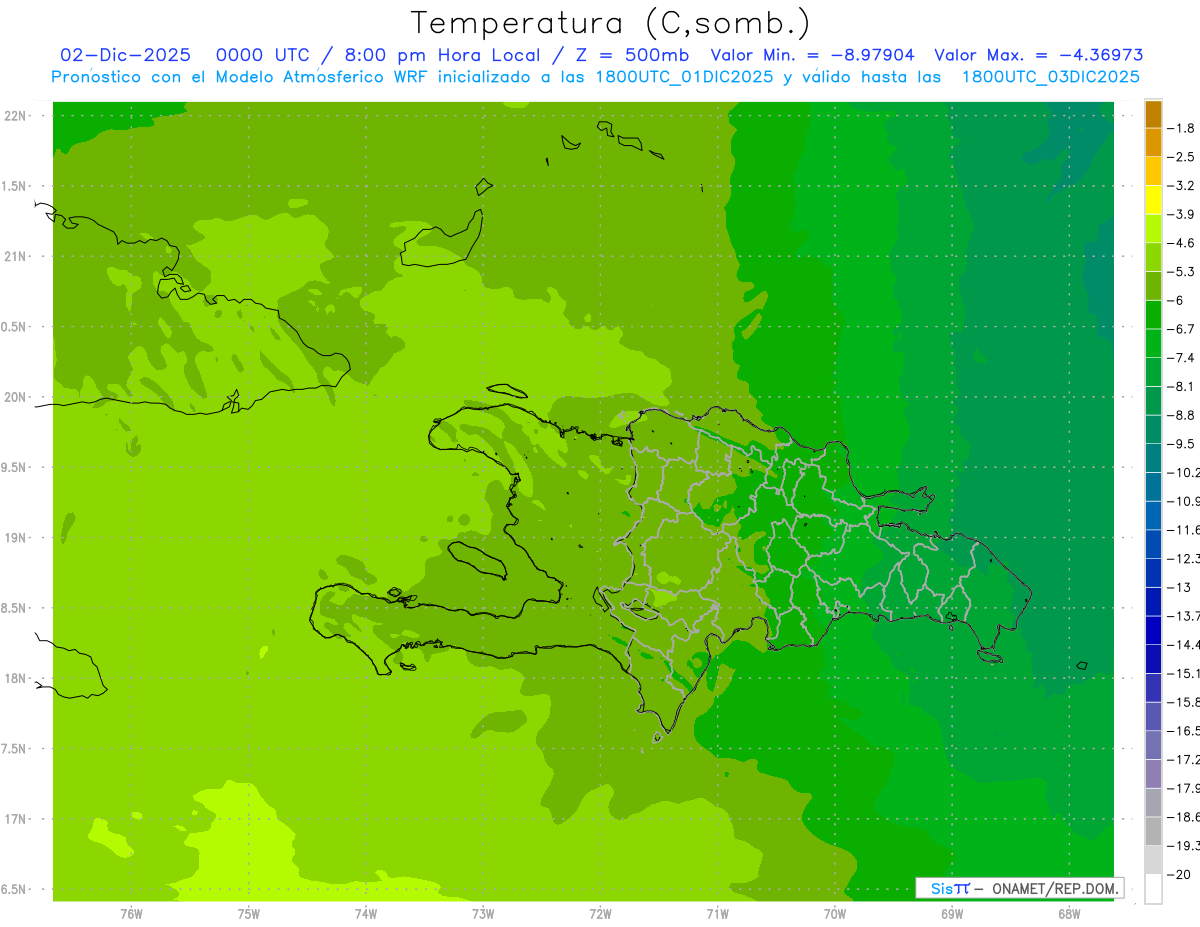Click the green swatch between -6 and -6.7
This screenshot has height=927, width=1200.
1153,315
